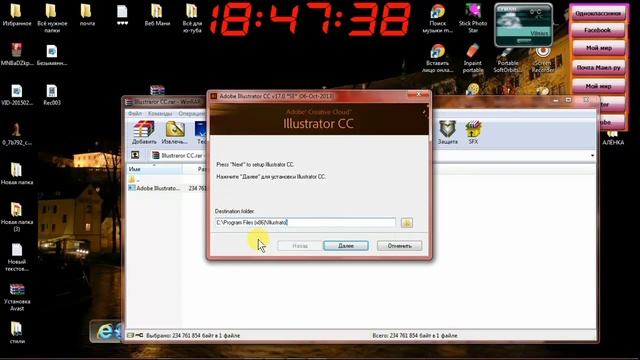Image resolution: width=640 pixels, height=360 pixels.
Task: Click the Защита icon in WinRAR toolbar
Action: click(x=448, y=133)
